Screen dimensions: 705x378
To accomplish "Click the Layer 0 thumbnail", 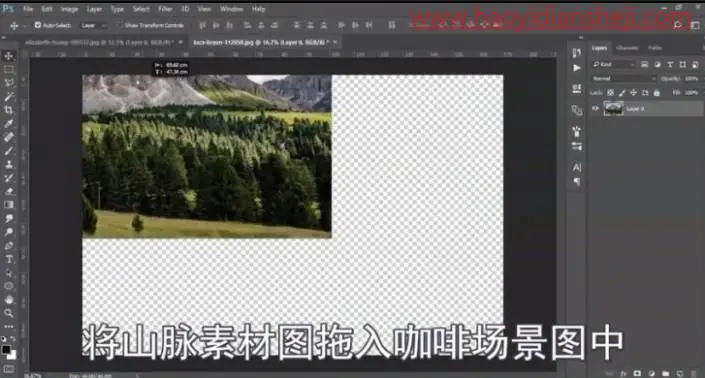I will [613, 108].
